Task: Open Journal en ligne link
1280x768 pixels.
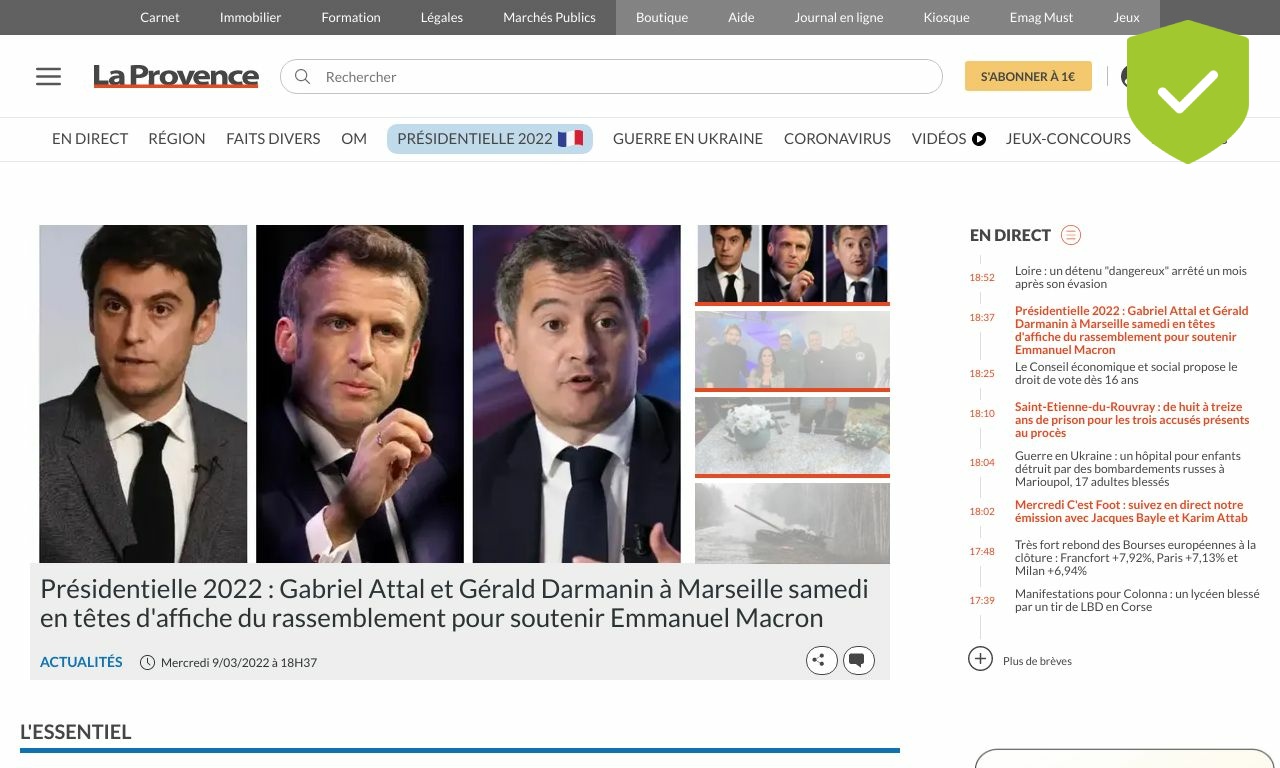Action: point(839,17)
